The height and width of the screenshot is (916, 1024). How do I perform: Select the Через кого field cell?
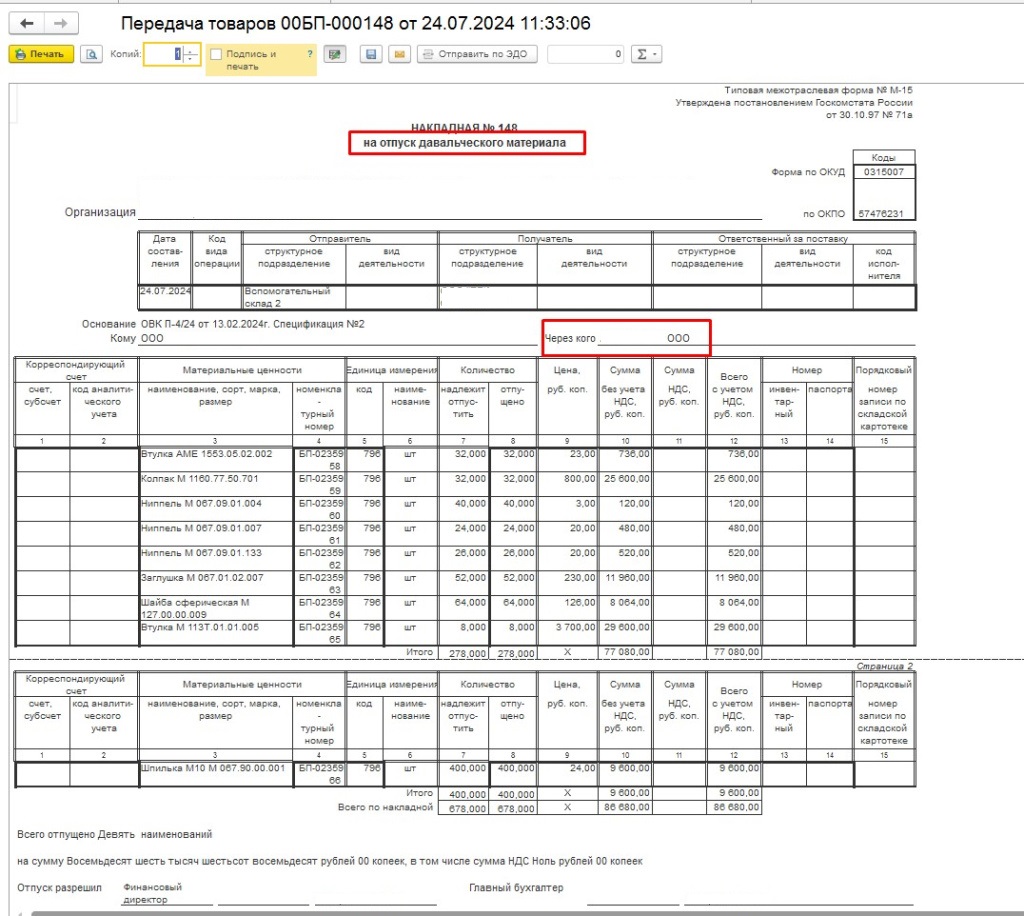tap(626, 338)
